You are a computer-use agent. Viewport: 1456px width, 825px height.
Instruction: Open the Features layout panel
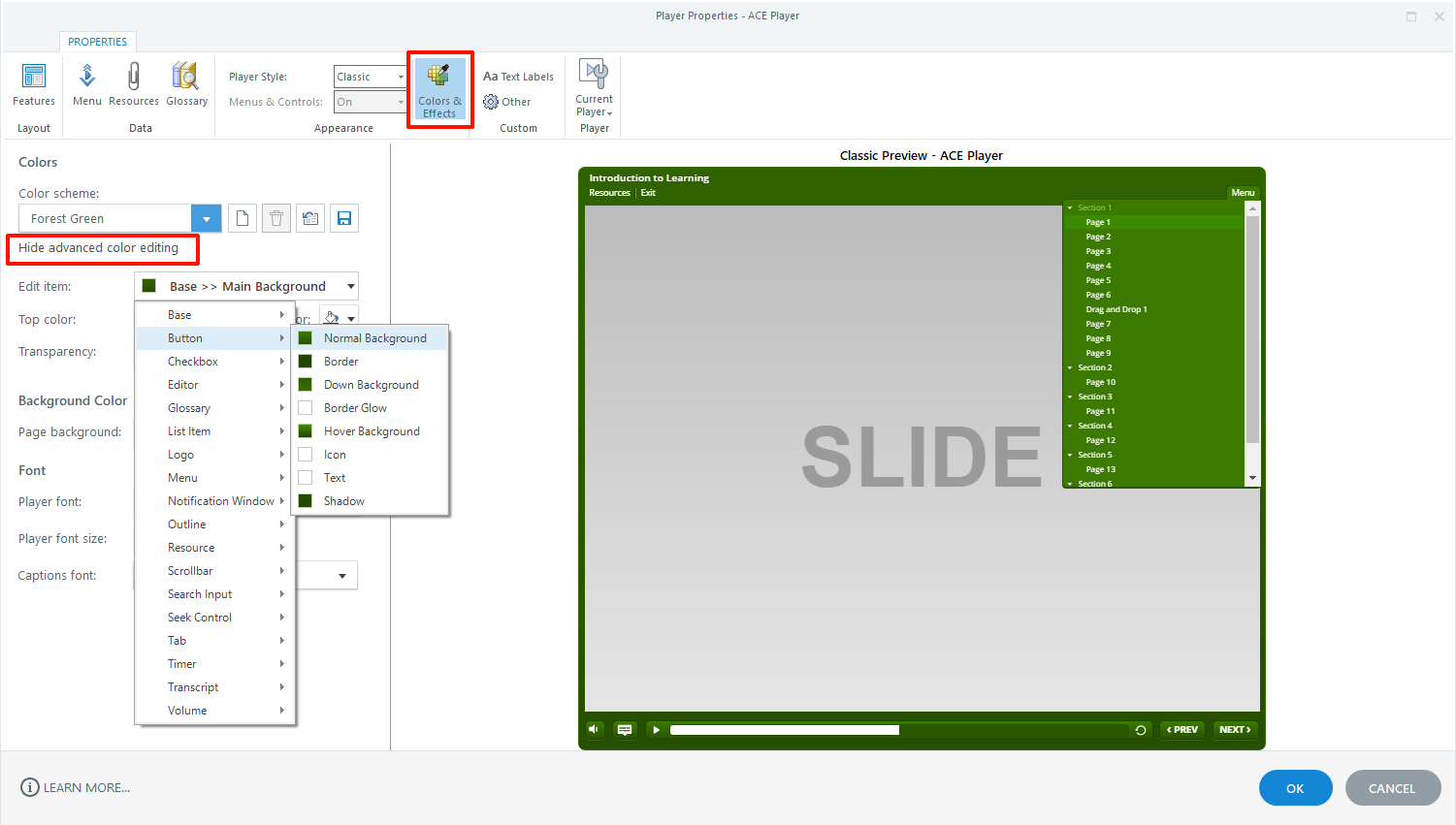pos(33,85)
